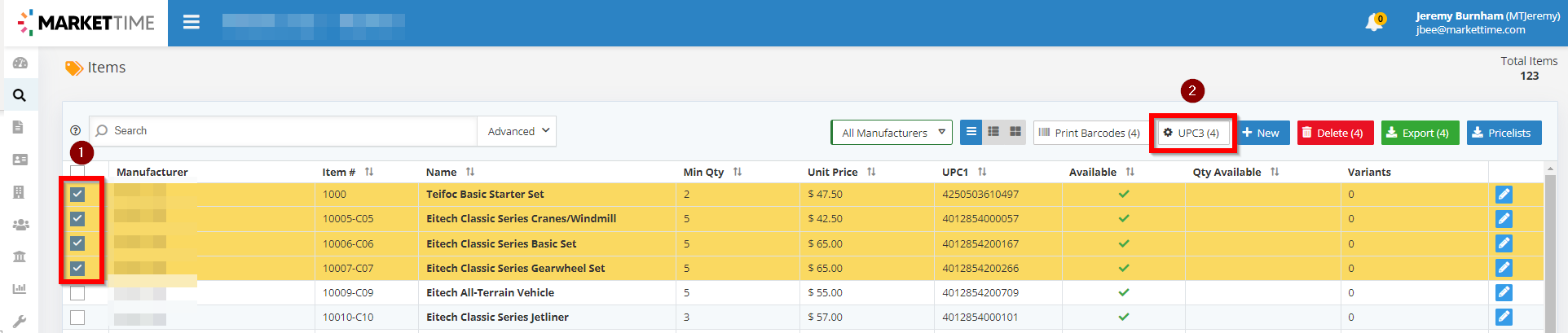Open the wrench tools sidebar icon
Image resolution: width=1568 pixels, height=333 pixels.
tap(20, 321)
